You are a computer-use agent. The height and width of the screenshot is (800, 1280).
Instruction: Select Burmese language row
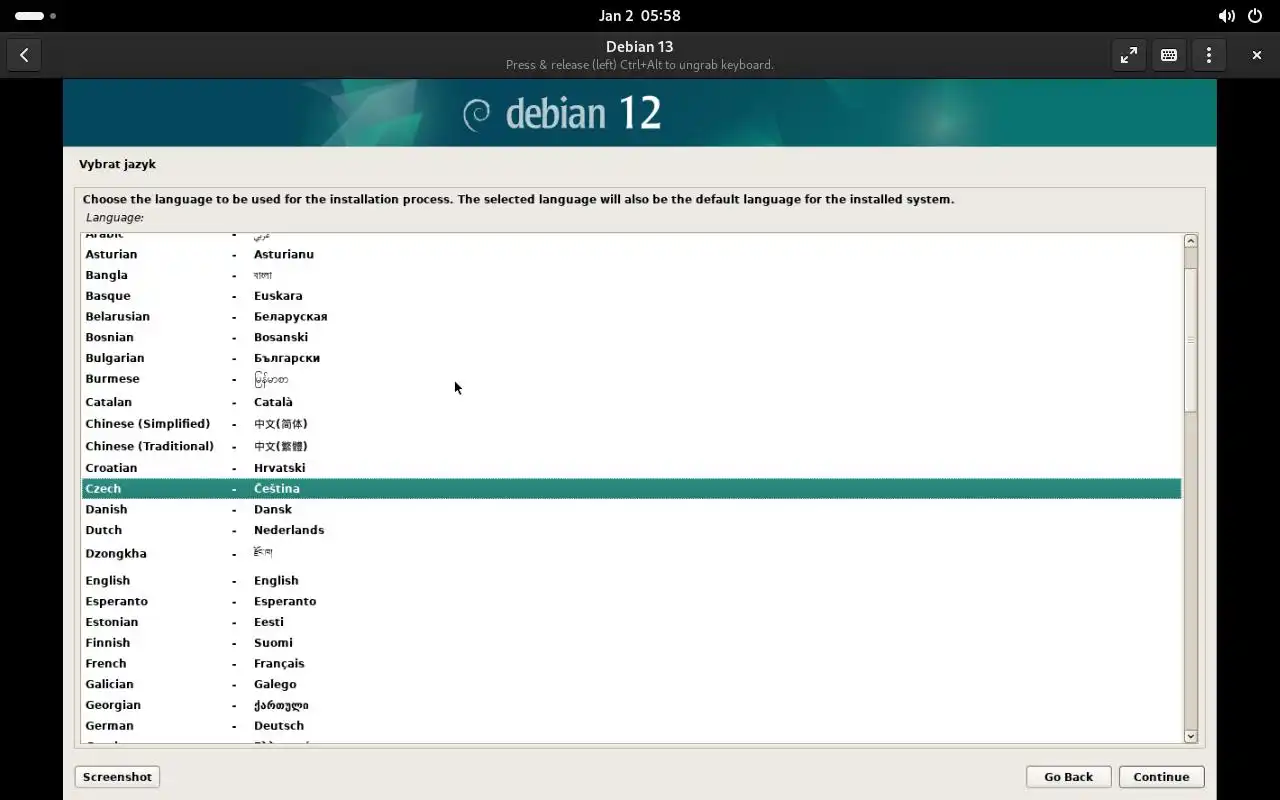[631, 380]
